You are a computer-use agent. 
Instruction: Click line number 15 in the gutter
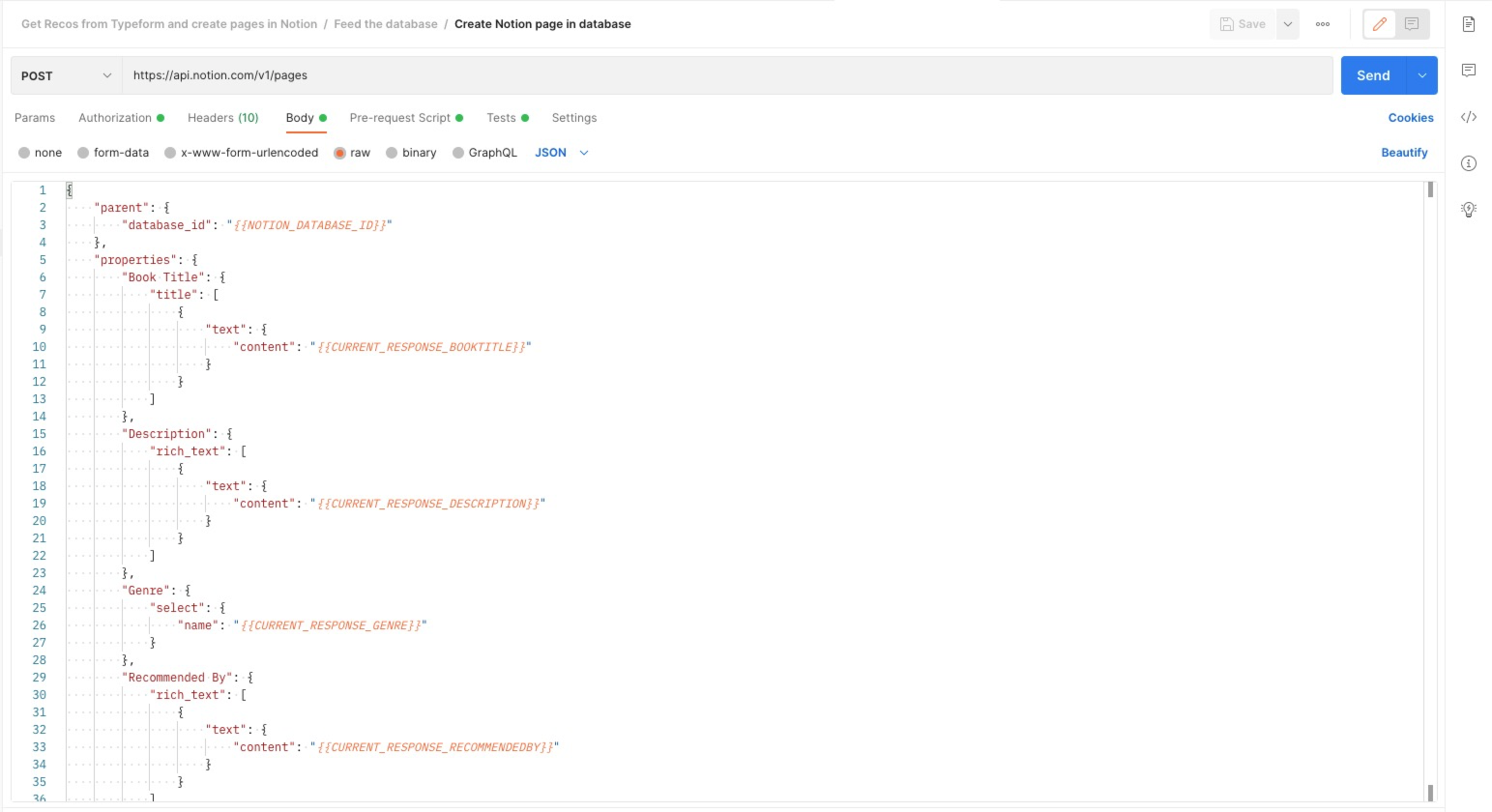(x=40, y=434)
